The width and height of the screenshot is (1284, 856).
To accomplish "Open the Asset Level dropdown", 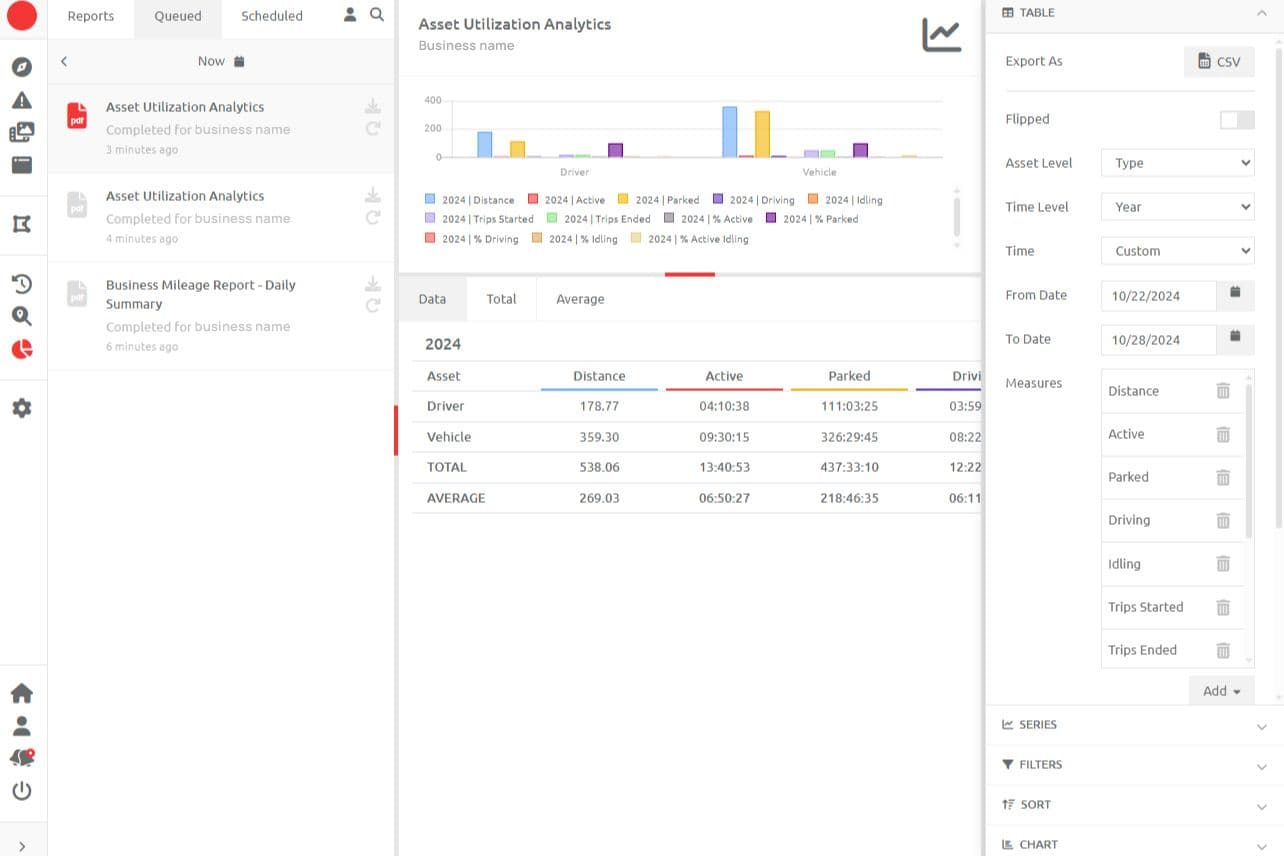I will tap(1177, 163).
